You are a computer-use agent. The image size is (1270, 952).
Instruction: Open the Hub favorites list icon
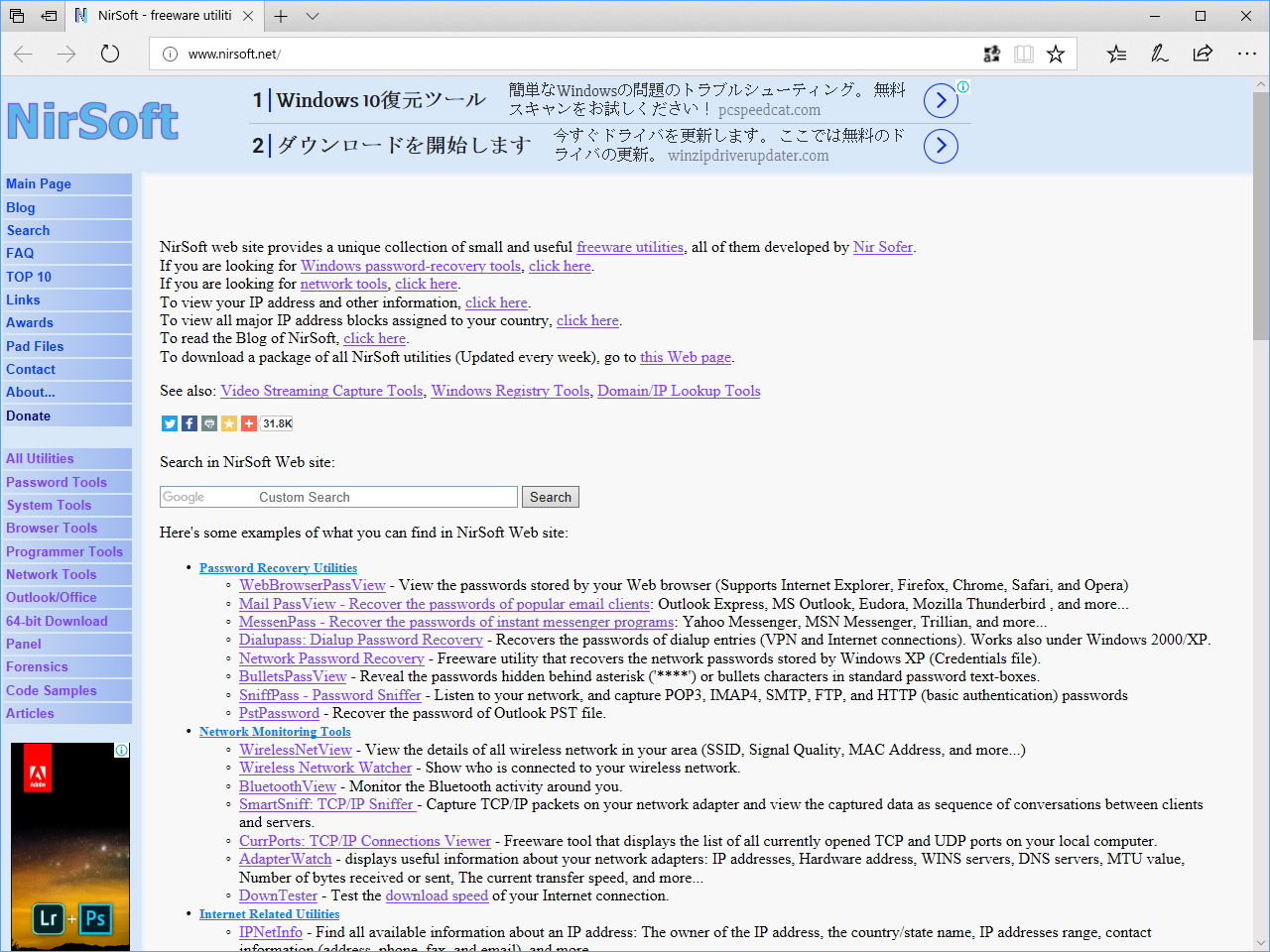[x=1116, y=54]
